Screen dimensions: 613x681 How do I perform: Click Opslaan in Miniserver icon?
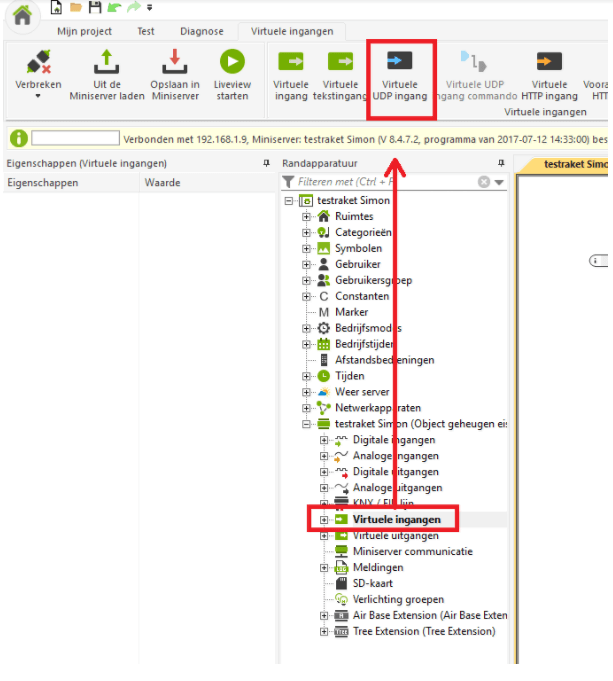tap(175, 63)
